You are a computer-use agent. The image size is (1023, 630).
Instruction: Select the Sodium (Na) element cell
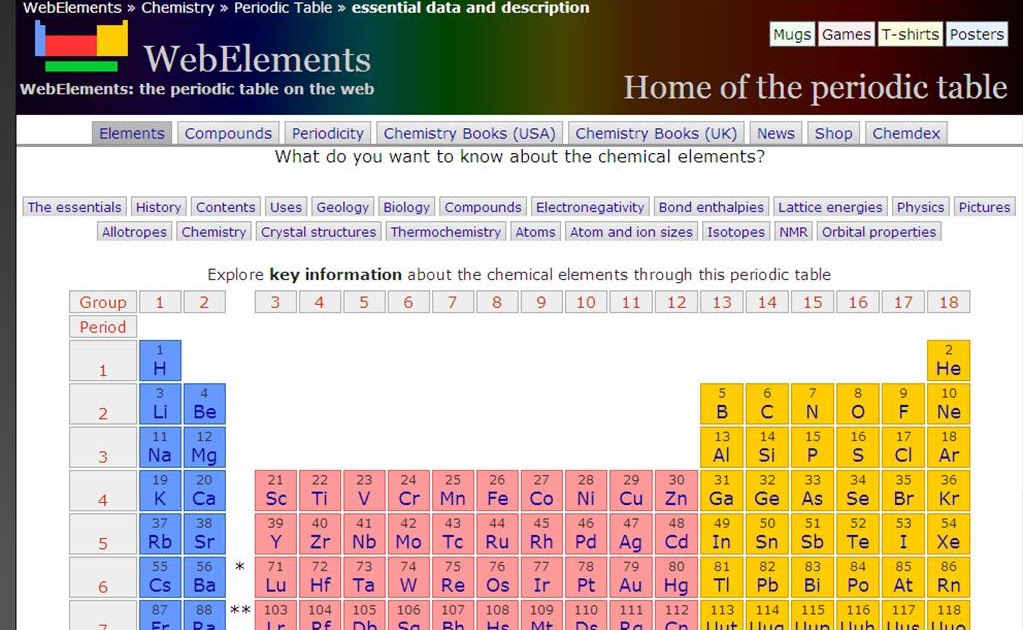click(x=160, y=447)
